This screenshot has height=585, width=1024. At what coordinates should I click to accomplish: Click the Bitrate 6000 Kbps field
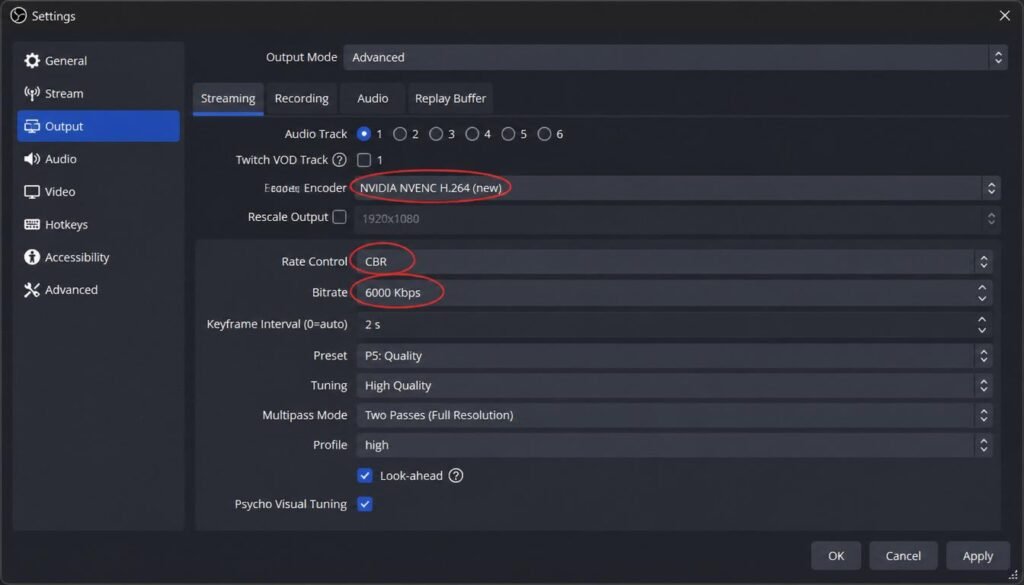675,292
